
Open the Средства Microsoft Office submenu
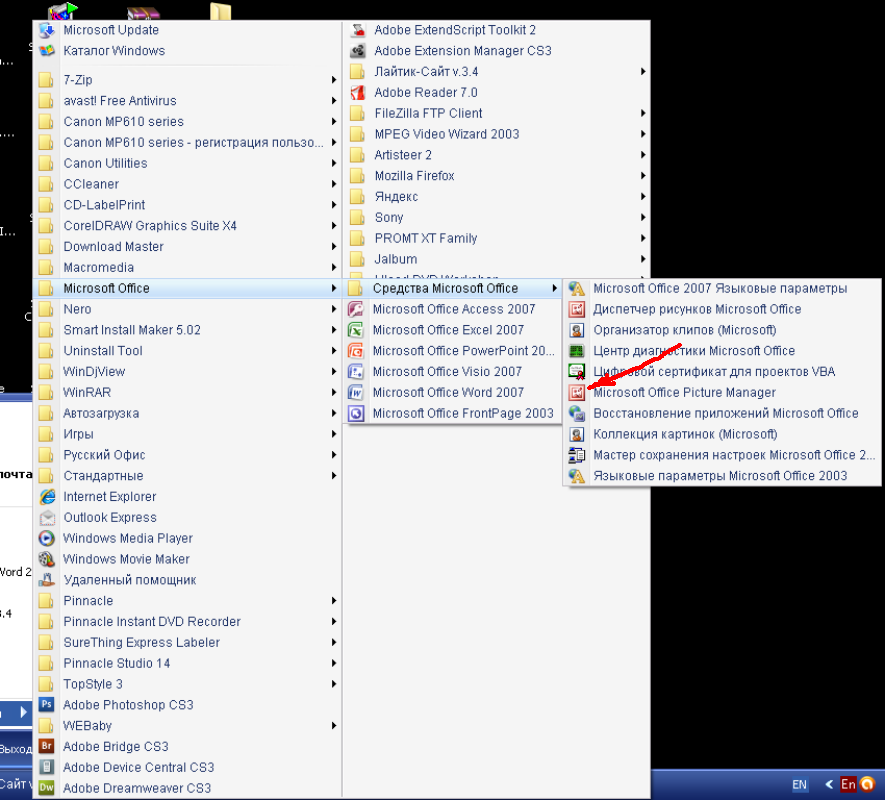(453, 288)
